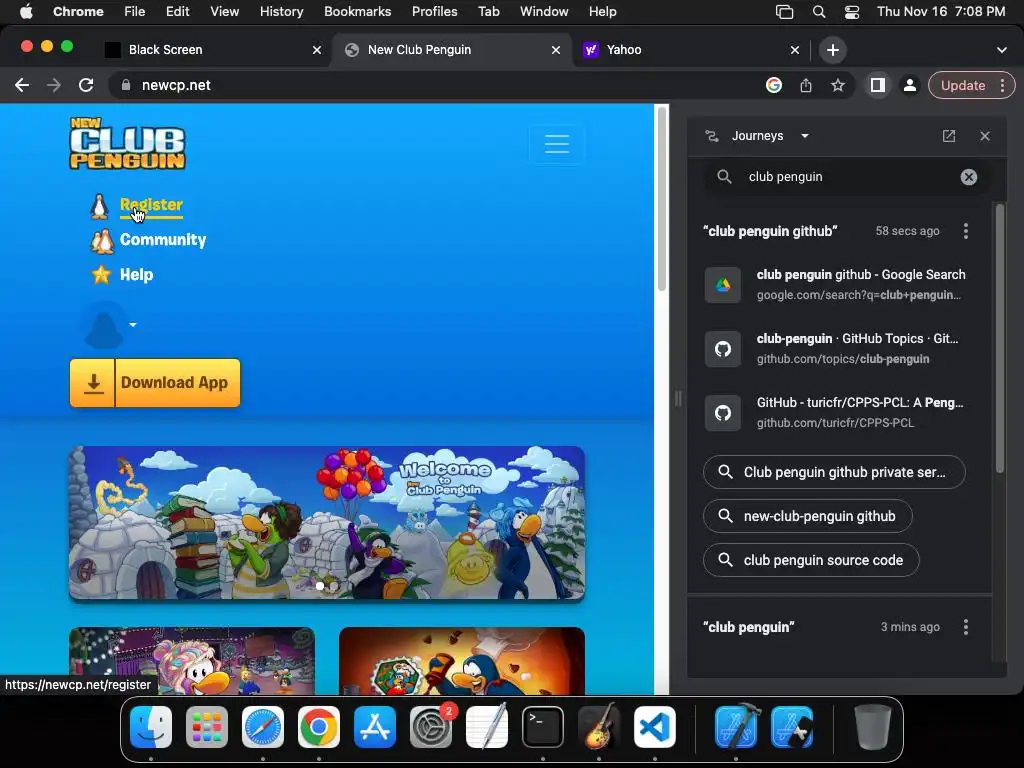Viewport: 1024px width, 768px height.
Task: Expand the penguin silhouette account dropdown
Action: (108, 325)
